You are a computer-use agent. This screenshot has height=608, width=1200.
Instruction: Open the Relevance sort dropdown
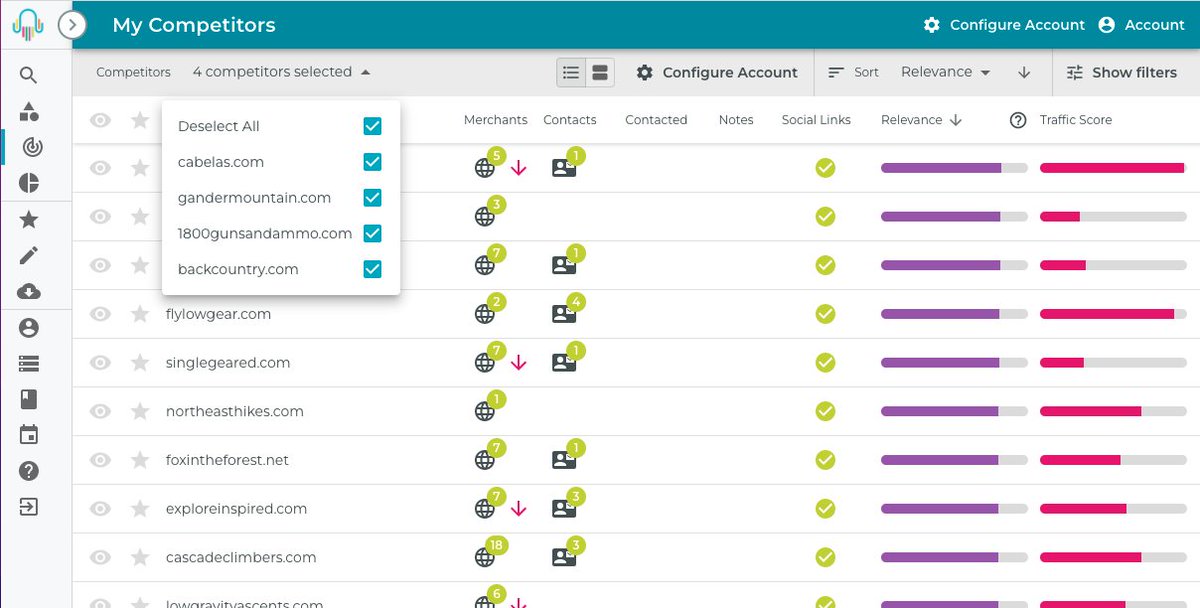945,72
